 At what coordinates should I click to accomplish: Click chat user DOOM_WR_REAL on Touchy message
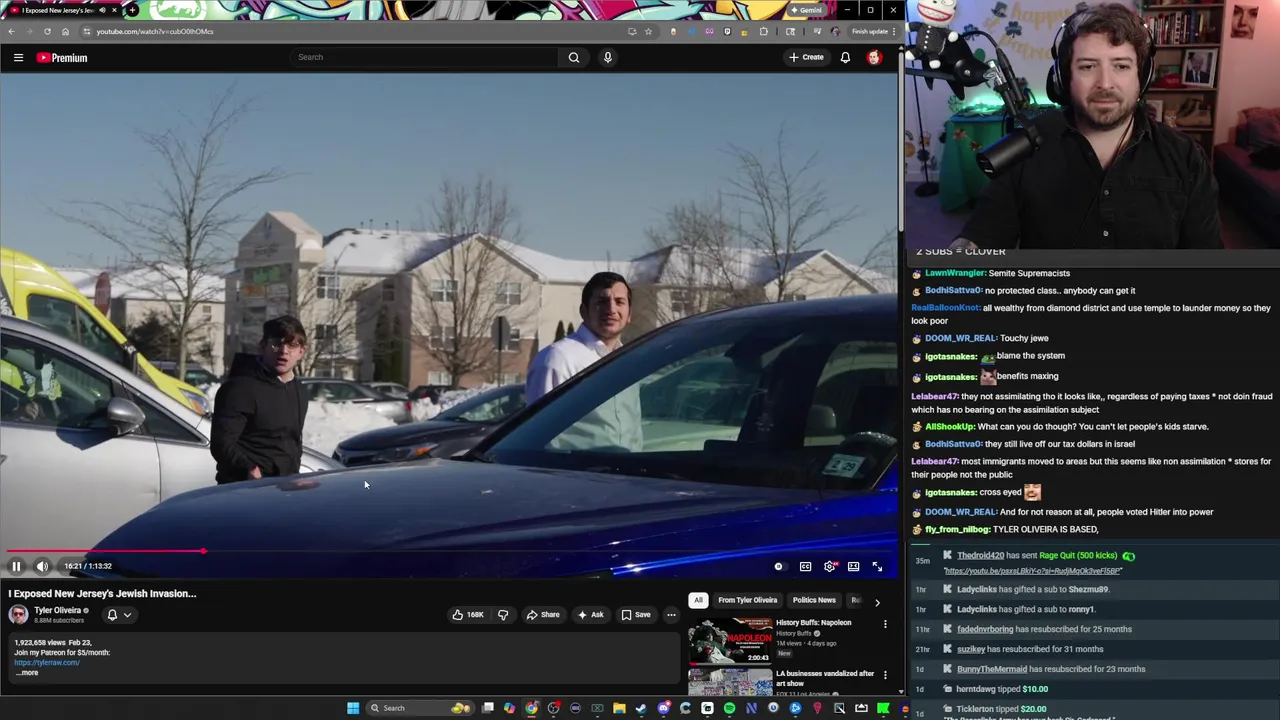(960, 338)
